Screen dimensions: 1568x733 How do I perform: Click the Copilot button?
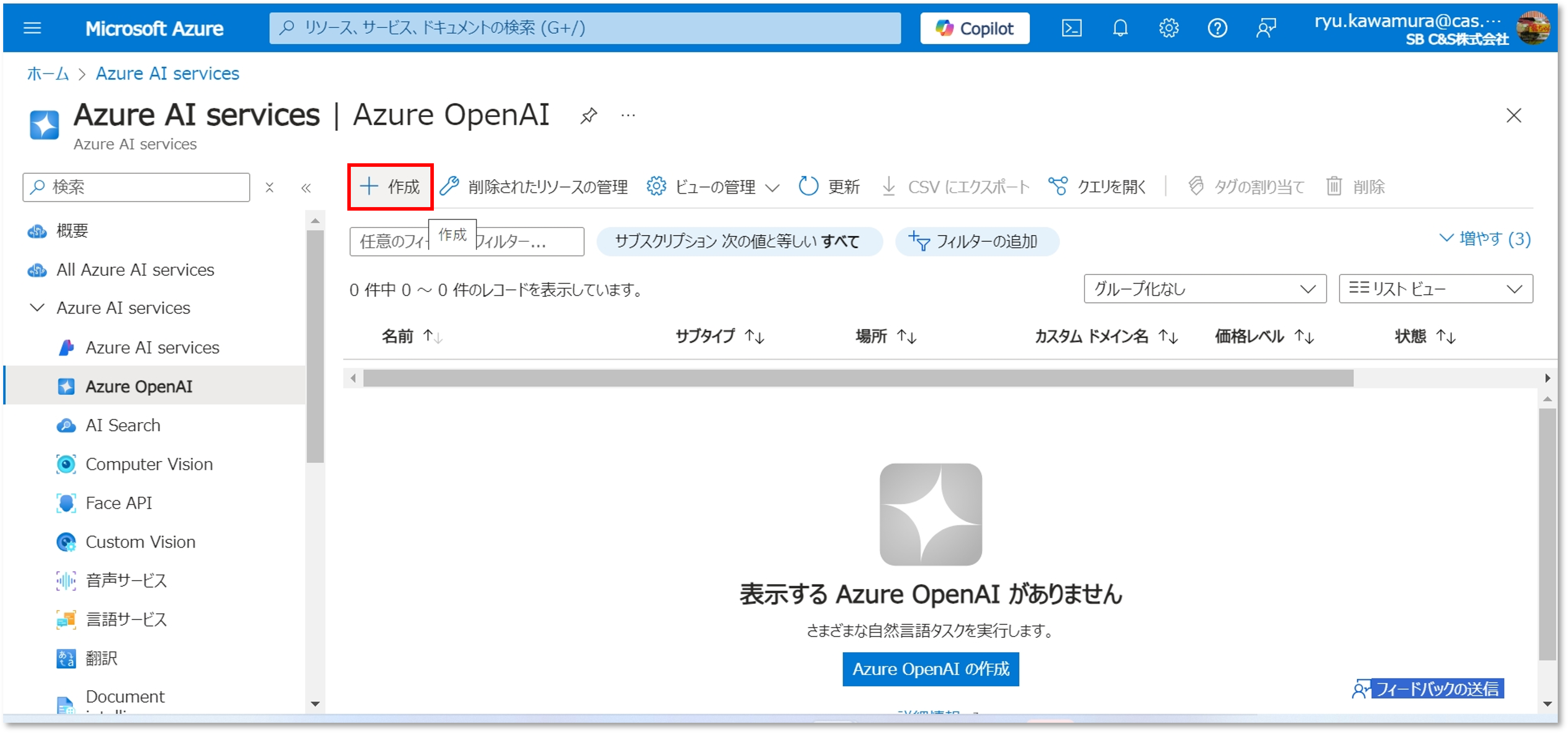[x=974, y=28]
